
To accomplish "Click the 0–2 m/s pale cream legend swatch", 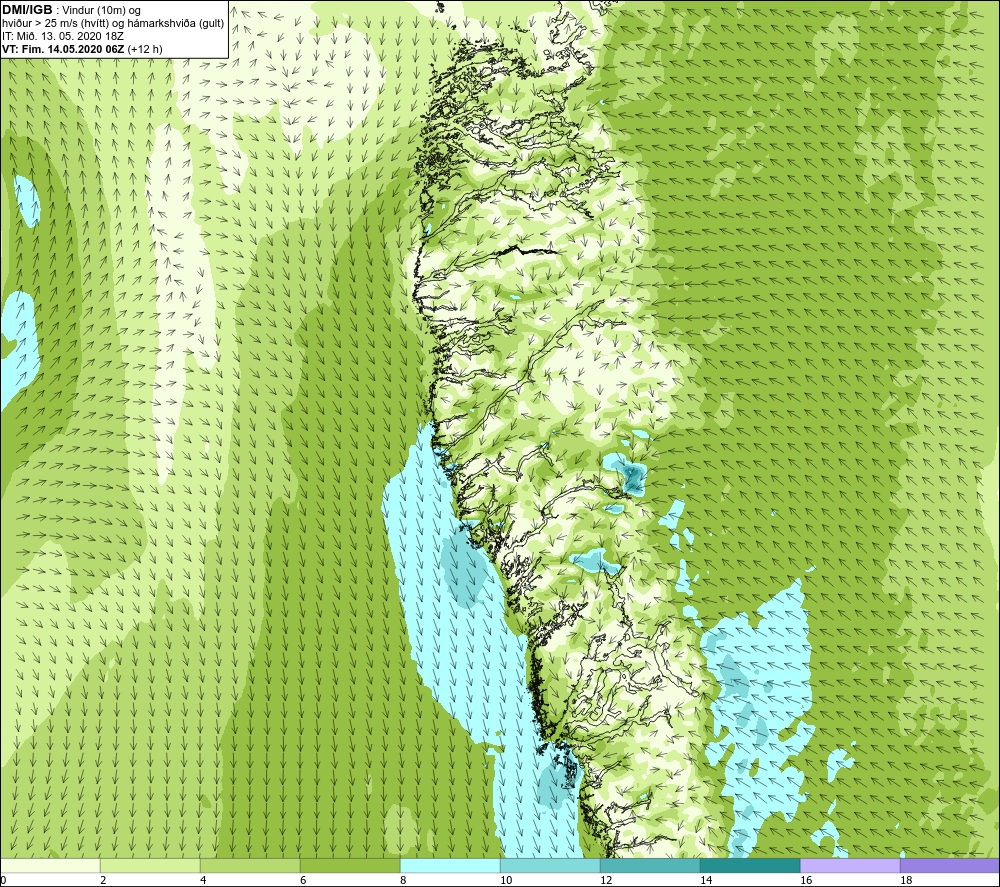I will [50, 865].
